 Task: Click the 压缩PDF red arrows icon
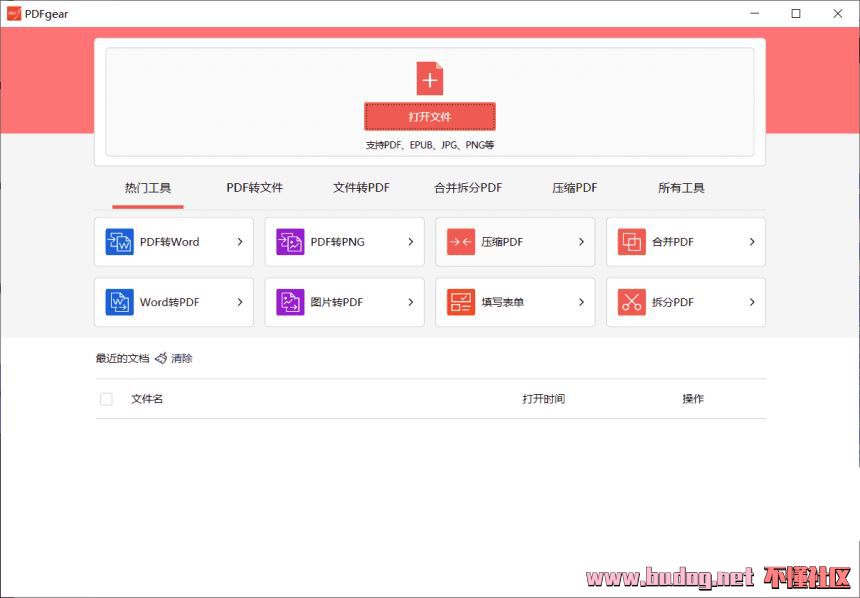coord(461,242)
